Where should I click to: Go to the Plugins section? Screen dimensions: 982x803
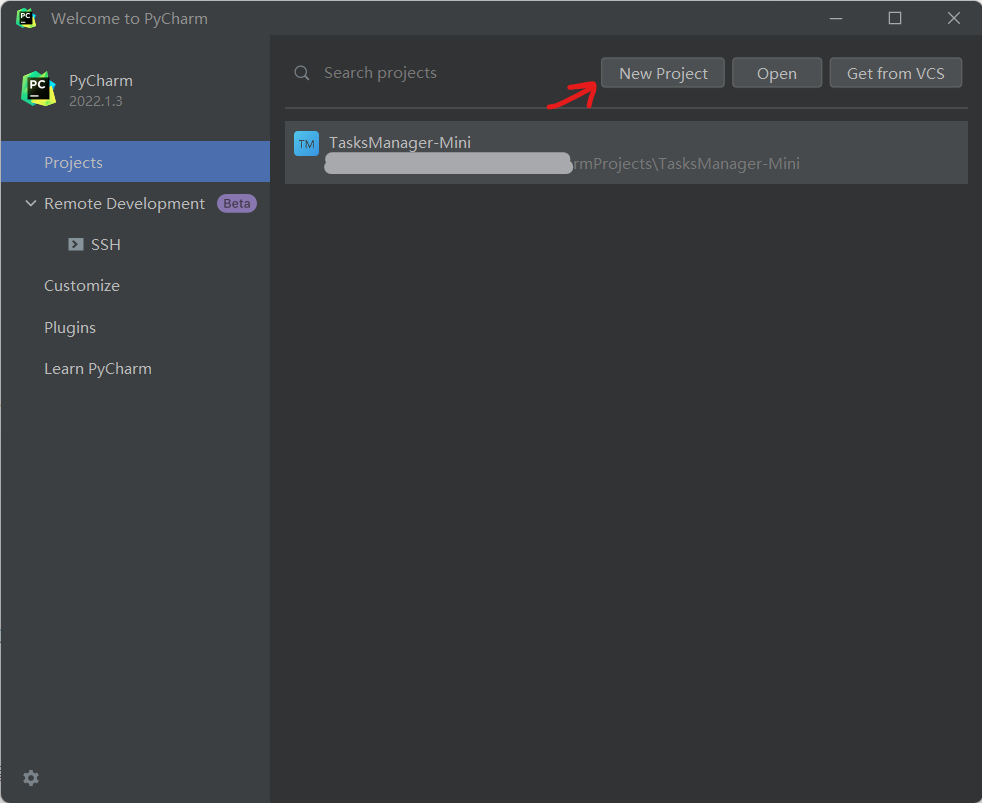(70, 328)
